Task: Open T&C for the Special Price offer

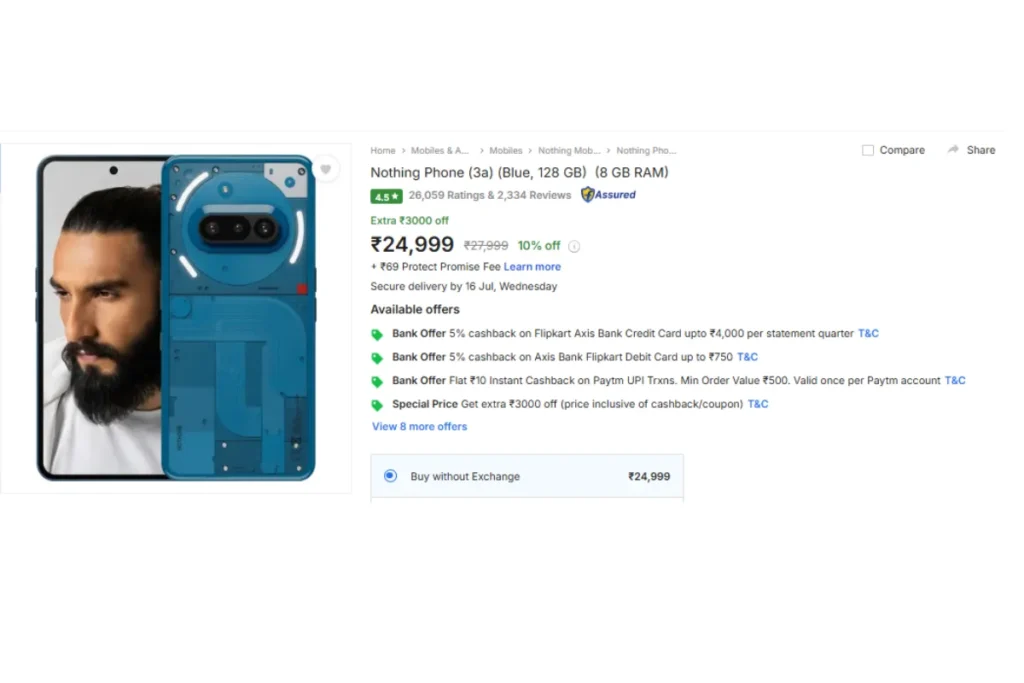Action: point(758,404)
